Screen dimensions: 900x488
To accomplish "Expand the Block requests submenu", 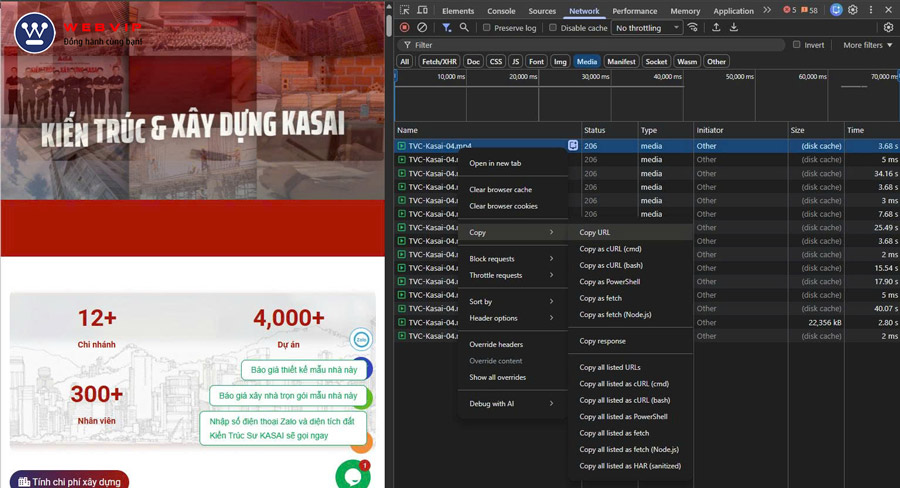I will pyautogui.click(x=511, y=259).
